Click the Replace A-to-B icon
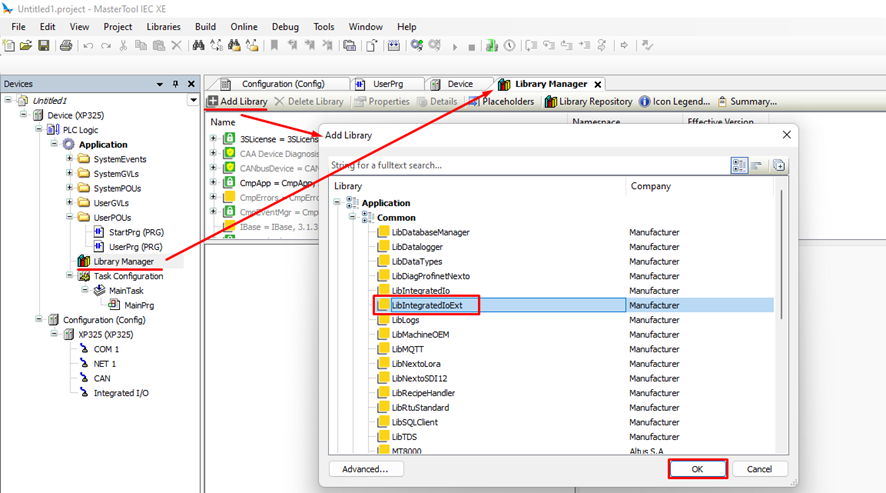 click(216, 46)
